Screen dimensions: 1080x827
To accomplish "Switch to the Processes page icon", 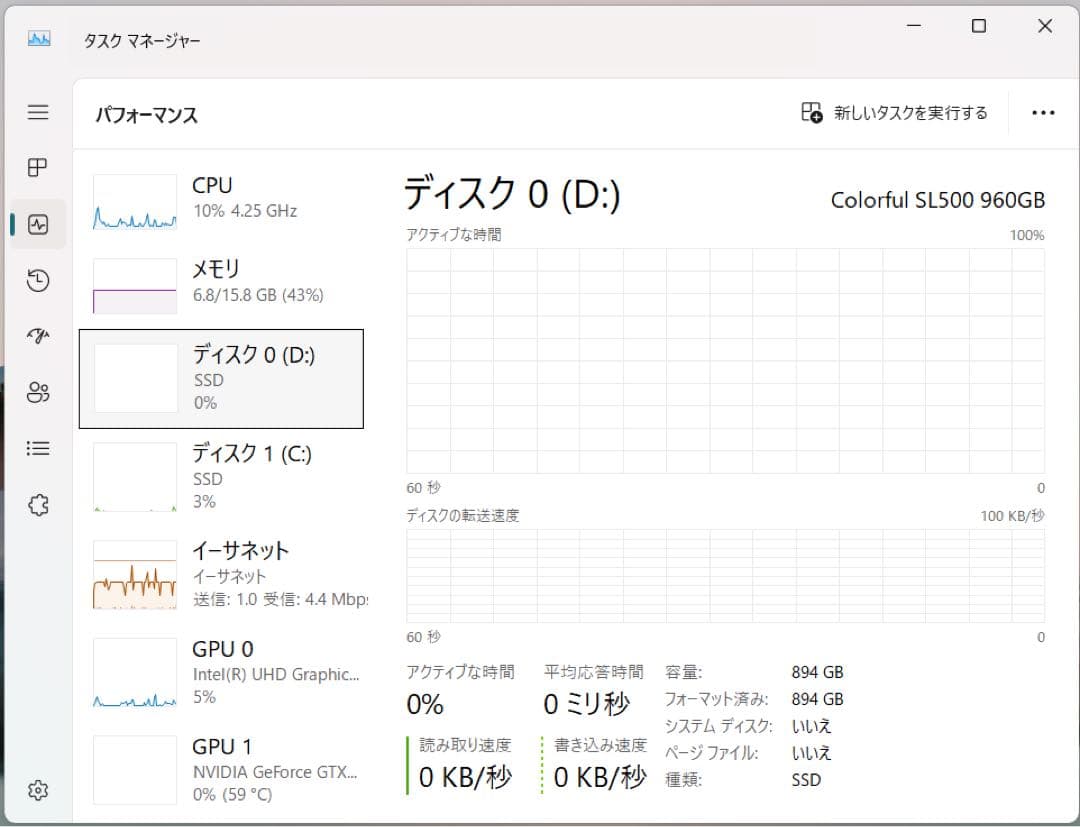I will (x=37, y=168).
